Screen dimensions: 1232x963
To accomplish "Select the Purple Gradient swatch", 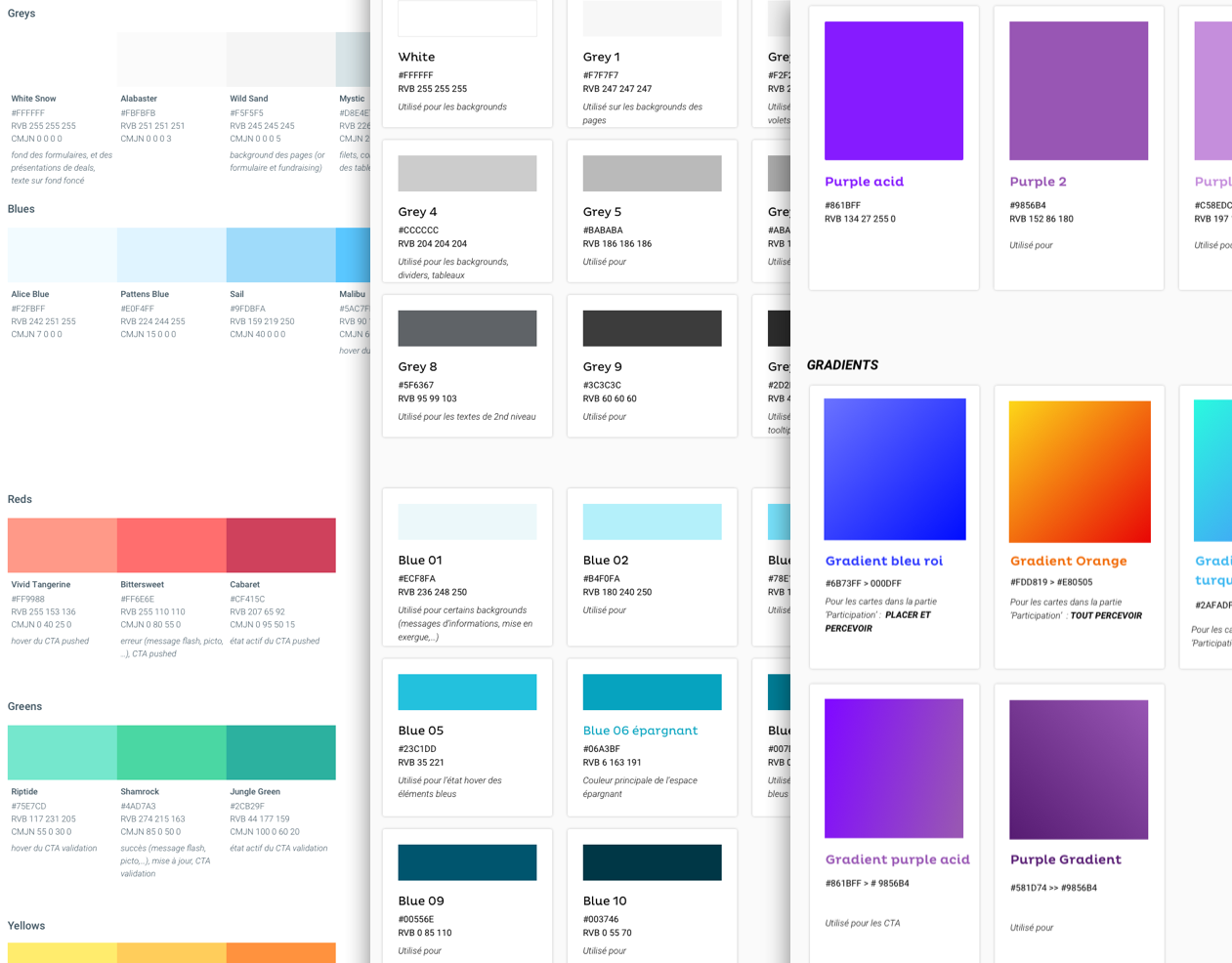I will pos(1078,769).
